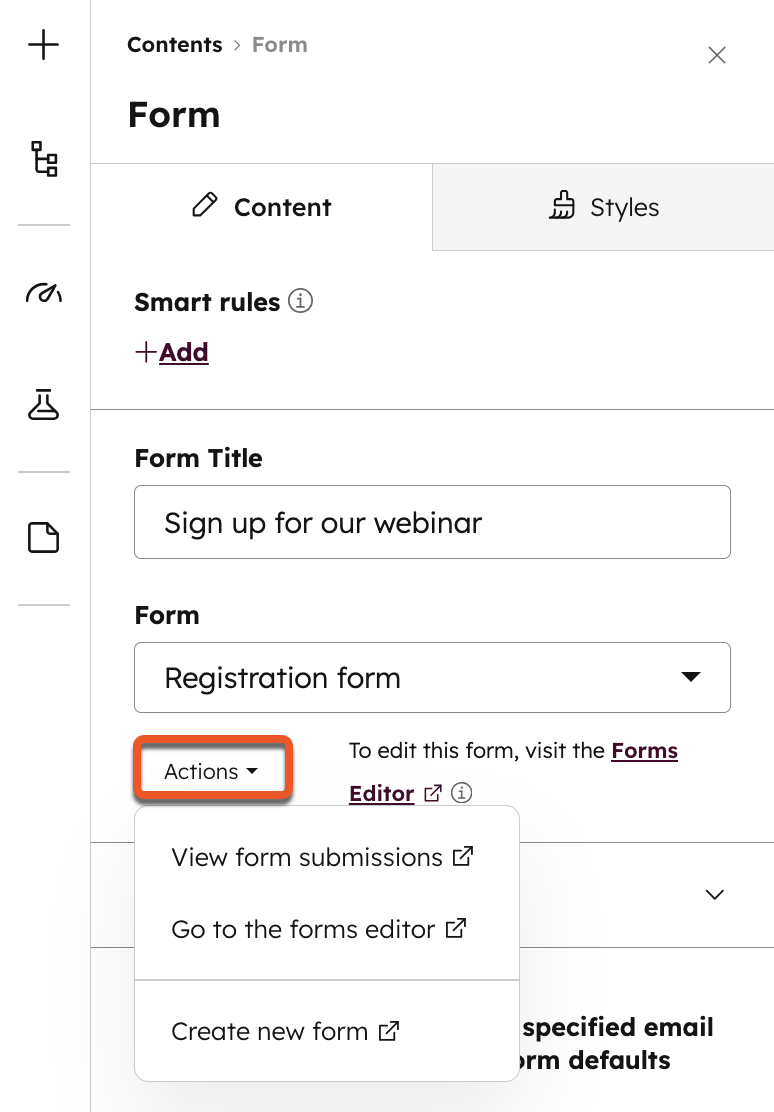Image resolution: width=774 pixels, height=1112 pixels.
Task: Navigate back via the Contents breadcrumb
Action: click(174, 44)
